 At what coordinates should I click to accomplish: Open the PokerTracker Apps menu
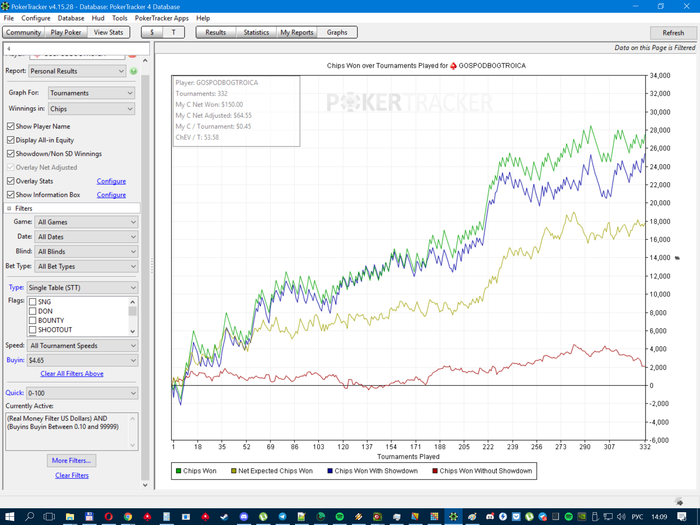pos(162,18)
